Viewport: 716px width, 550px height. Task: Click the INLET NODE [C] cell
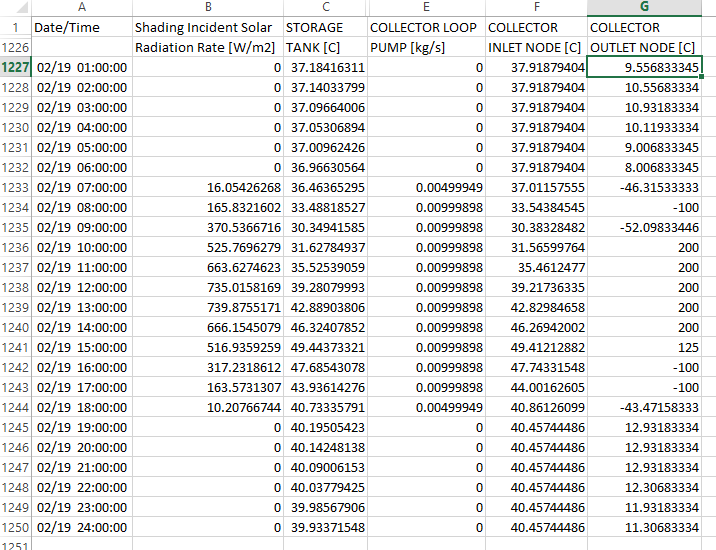(537, 48)
